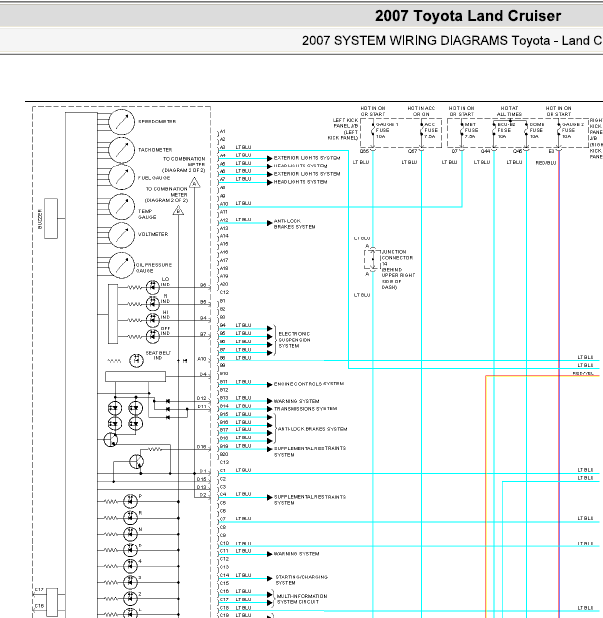
Task: Click the HI IND LED symbol
Action: click(153, 320)
